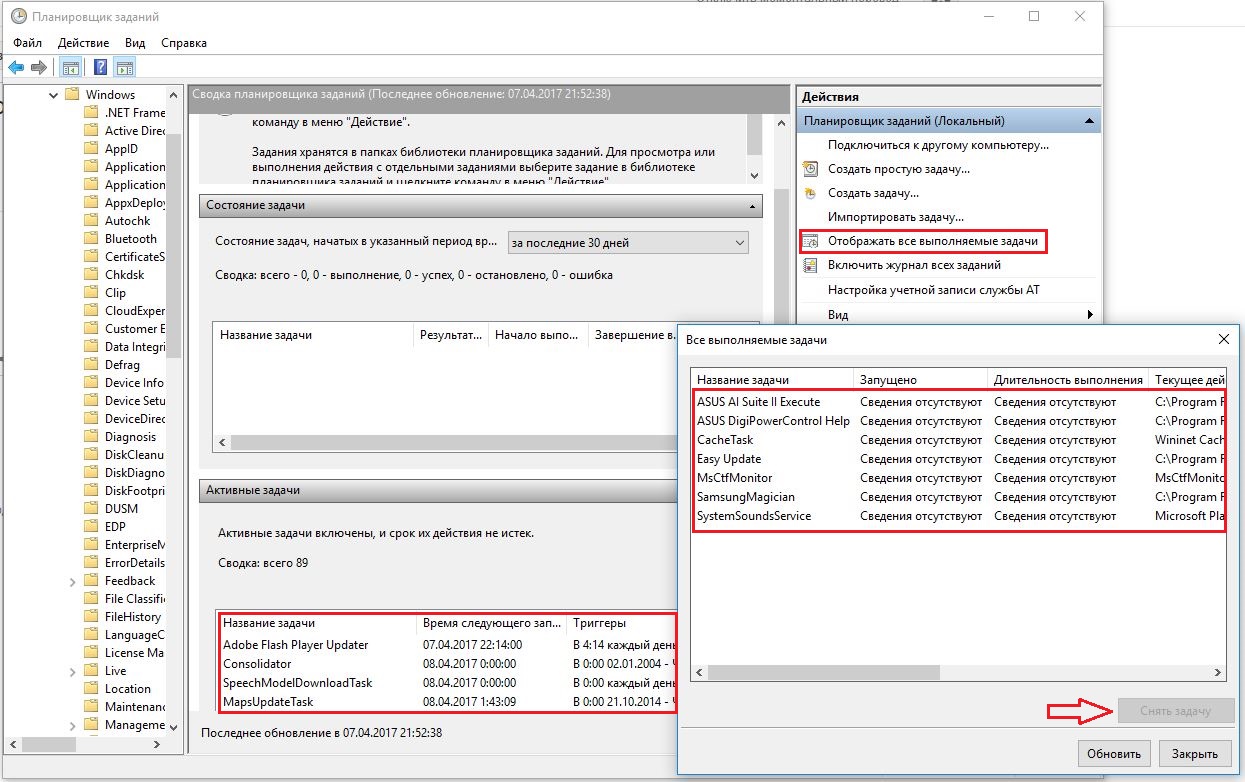This screenshot has width=1245, height=782.
Task: Click the horizontal scrollbar in running tasks list
Action: [x=958, y=673]
